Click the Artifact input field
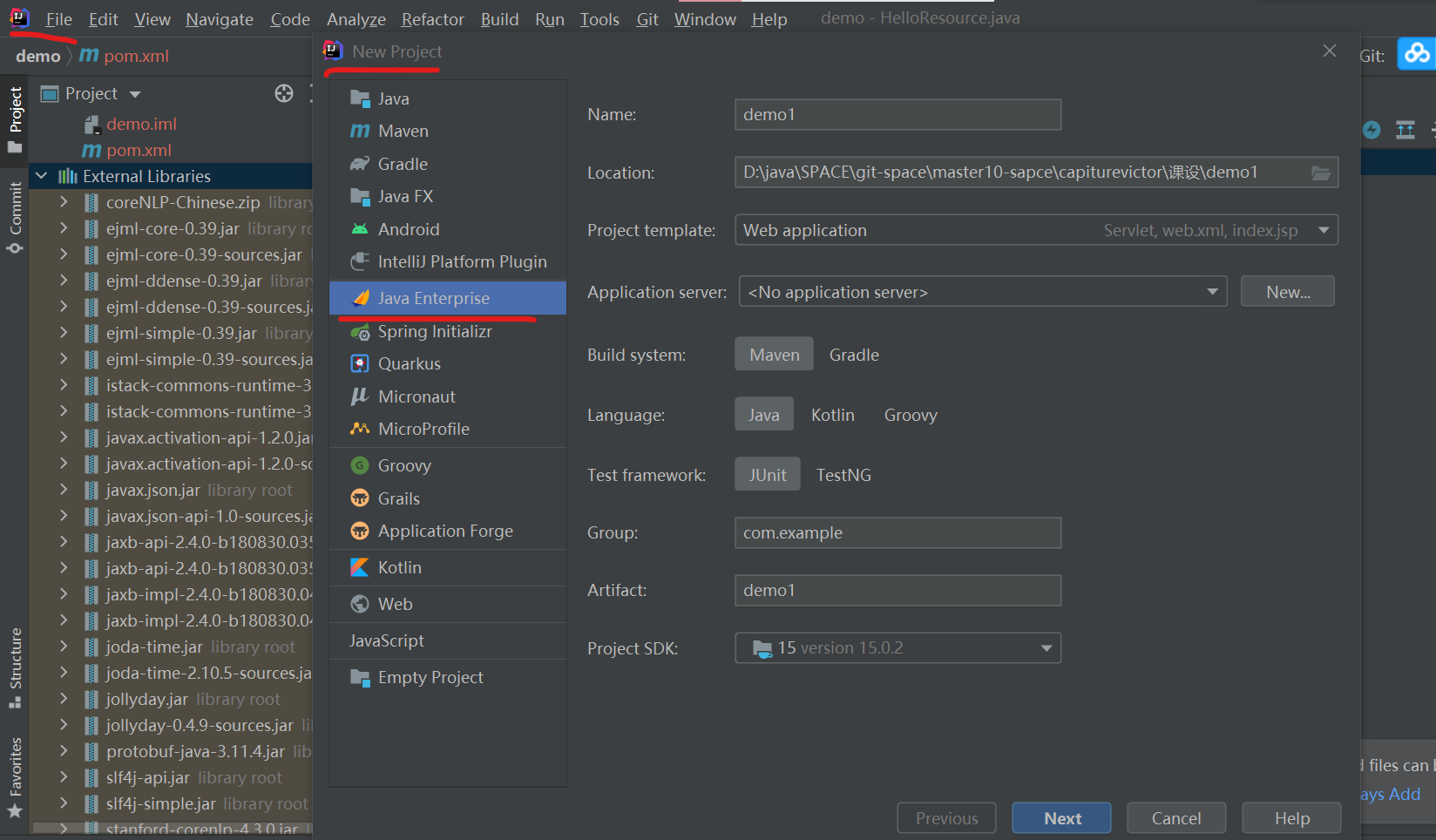 click(x=897, y=590)
